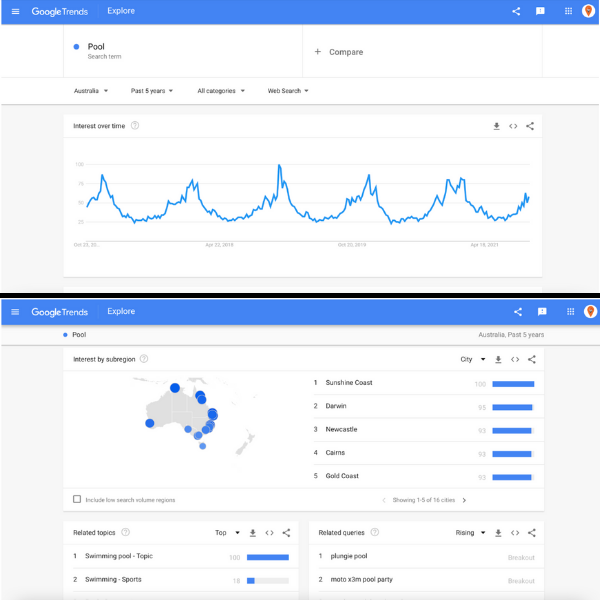Click Google Trends logo in top header
The image size is (600, 600).
tap(60, 11)
